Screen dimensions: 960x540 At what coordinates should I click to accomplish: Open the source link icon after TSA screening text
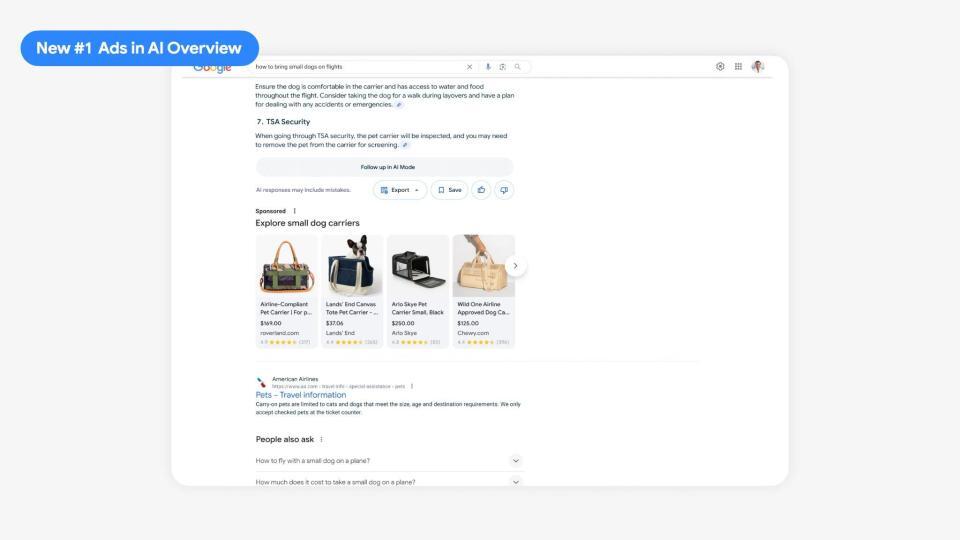click(x=405, y=145)
